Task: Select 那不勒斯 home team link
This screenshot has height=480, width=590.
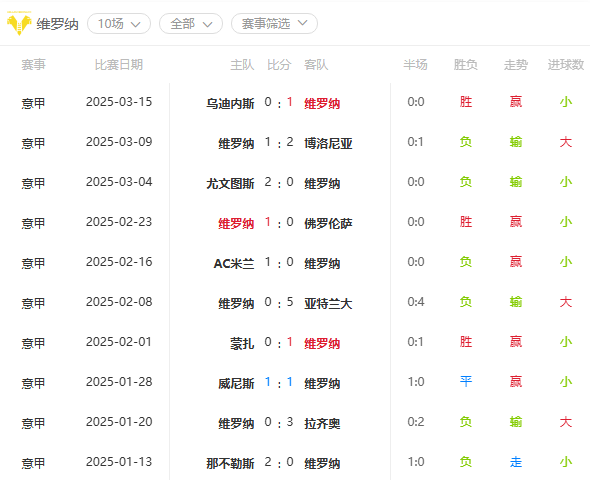Action: (230, 463)
